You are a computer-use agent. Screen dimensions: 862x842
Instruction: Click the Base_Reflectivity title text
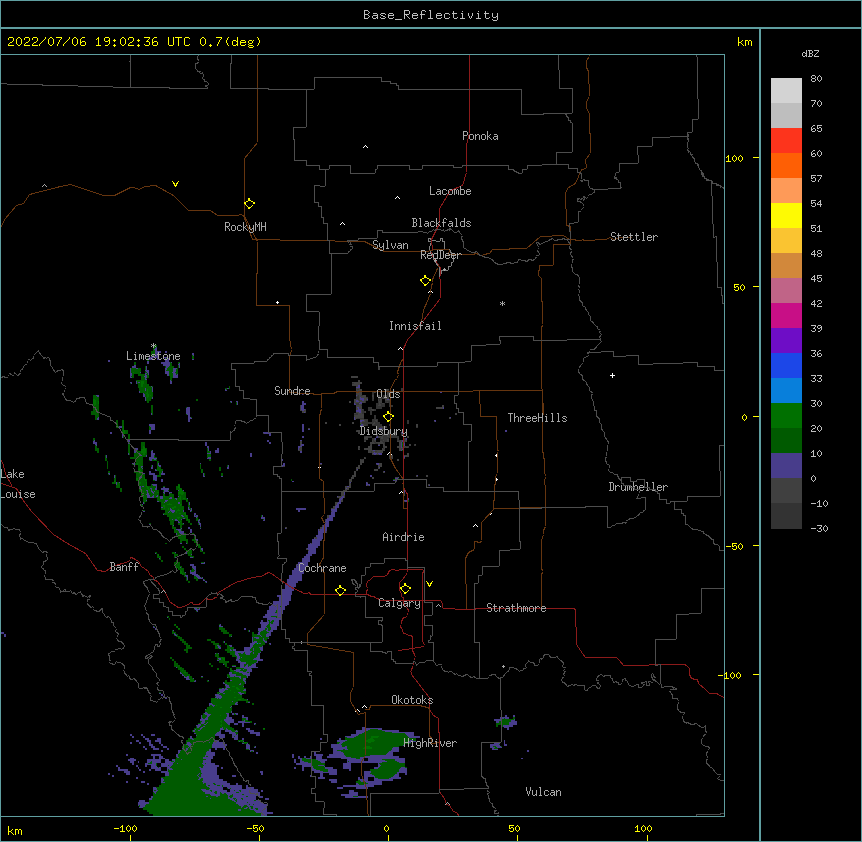coord(431,15)
